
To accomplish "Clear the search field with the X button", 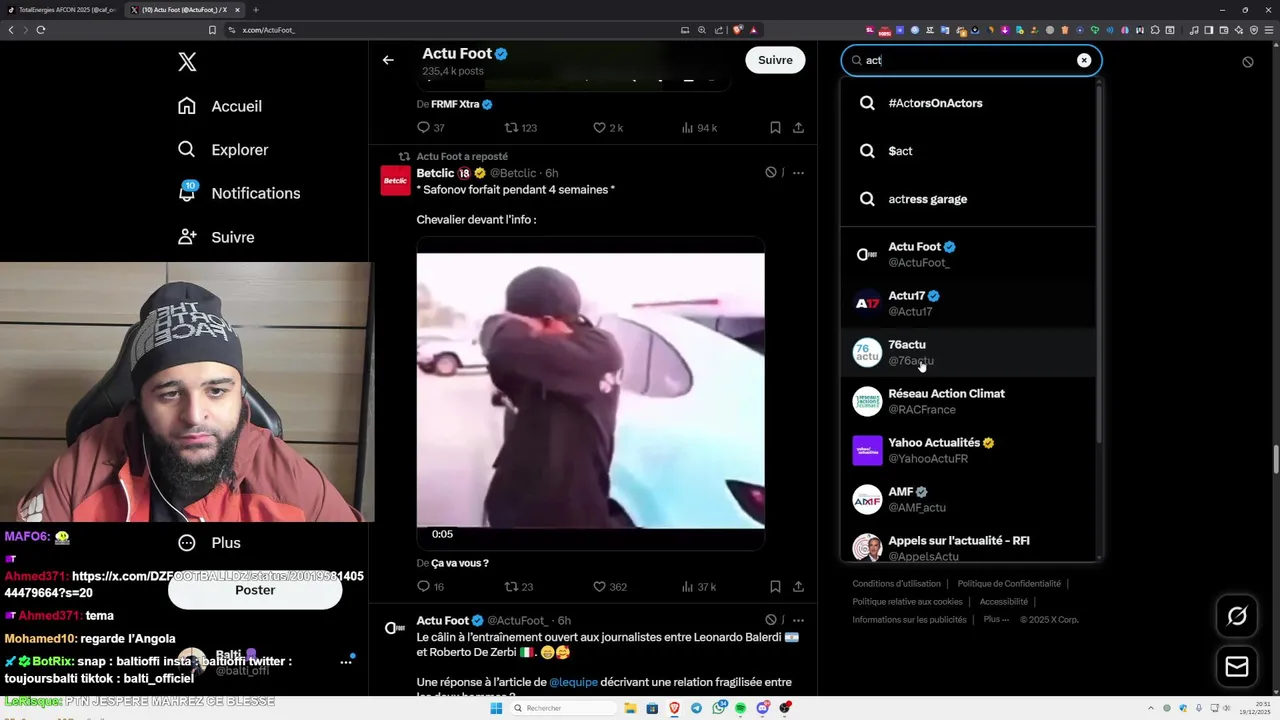I will coord(1084,60).
